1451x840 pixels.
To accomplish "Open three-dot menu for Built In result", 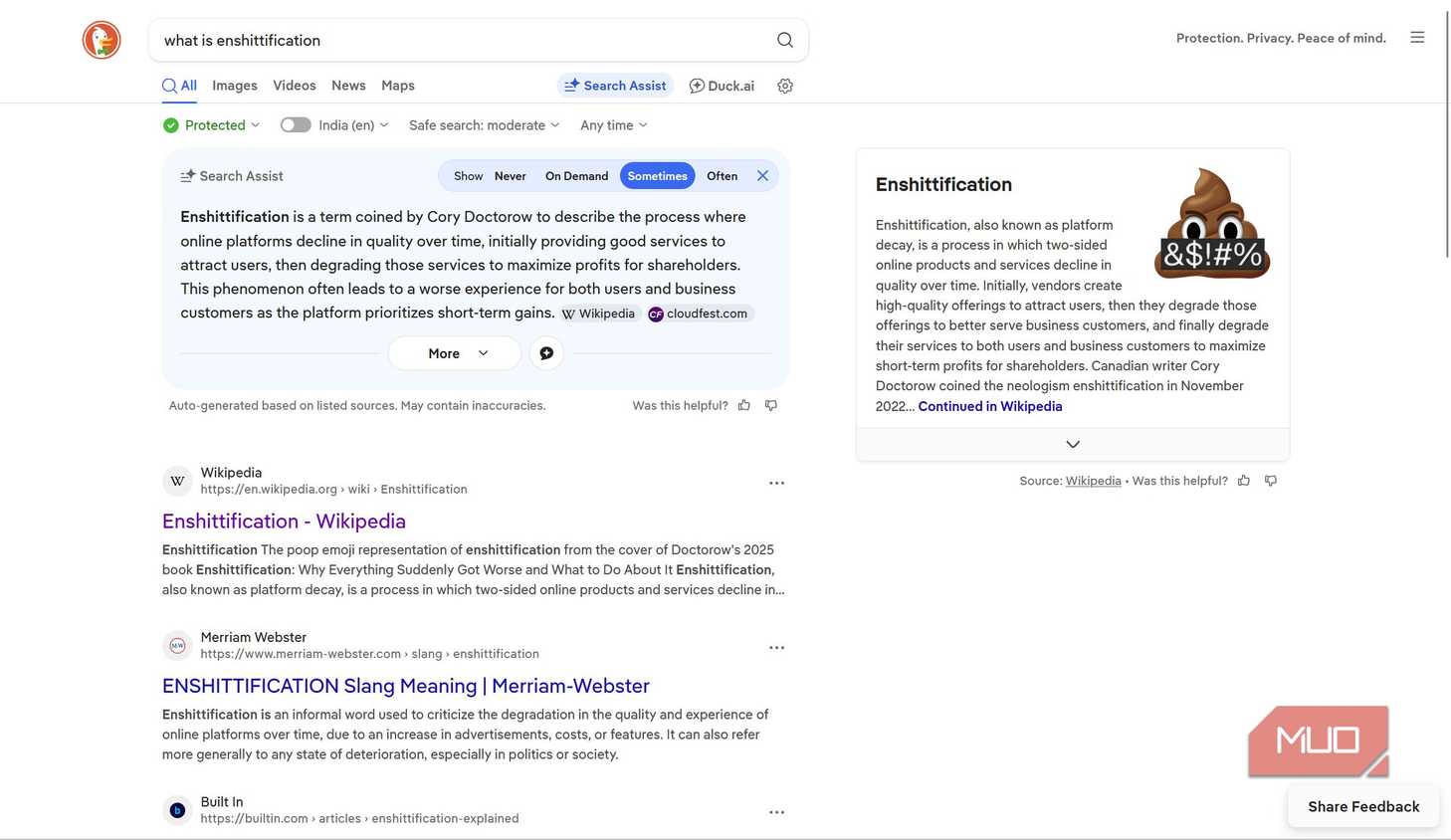I will (x=776, y=812).
